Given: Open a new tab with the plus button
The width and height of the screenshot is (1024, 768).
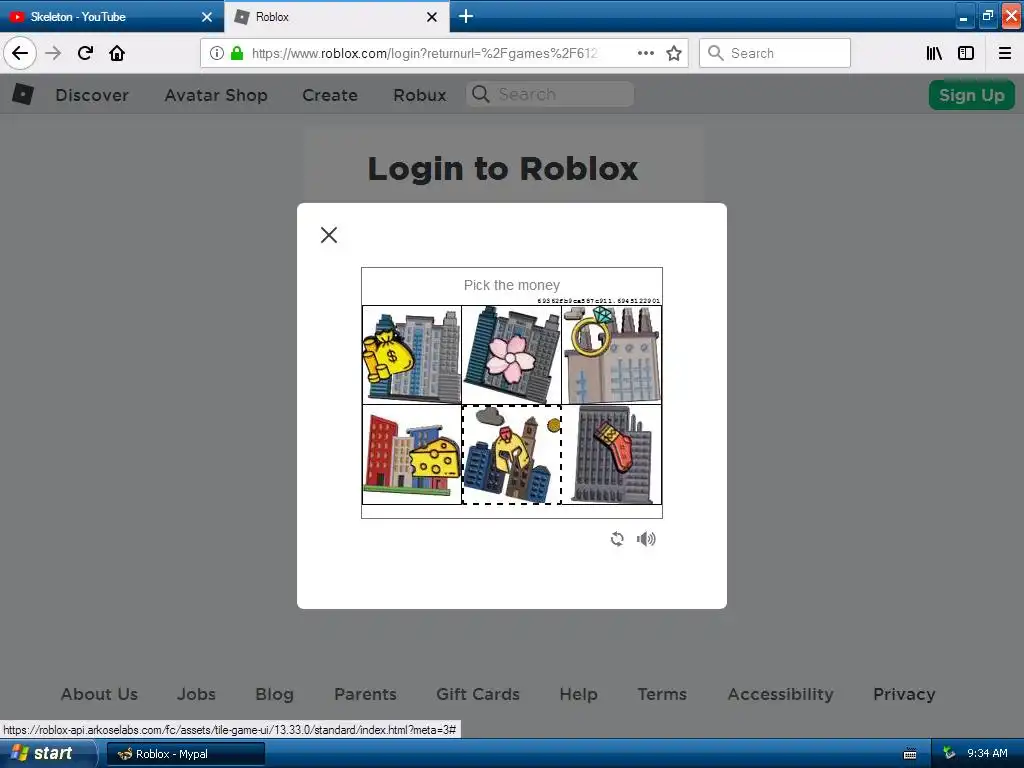Looking at the screenshot, I should 466,16.
